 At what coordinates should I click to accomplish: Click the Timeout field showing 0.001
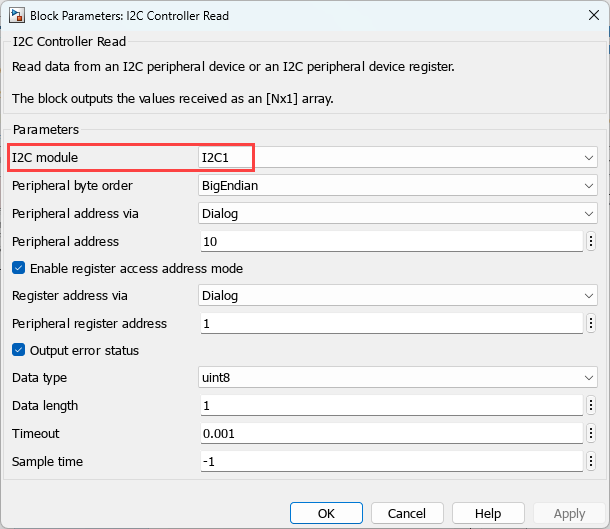tap(390, 433)
